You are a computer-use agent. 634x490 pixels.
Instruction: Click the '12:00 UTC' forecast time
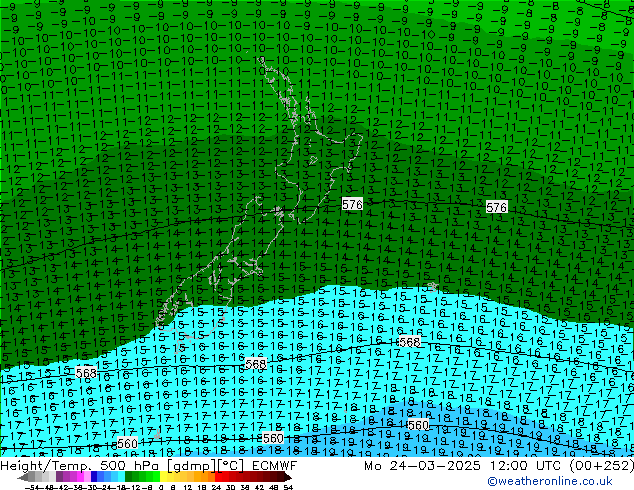pos(526,466)
